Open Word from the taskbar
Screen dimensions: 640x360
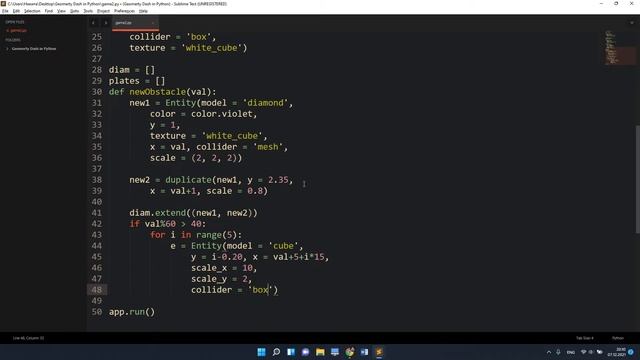[x=364, y=352]
